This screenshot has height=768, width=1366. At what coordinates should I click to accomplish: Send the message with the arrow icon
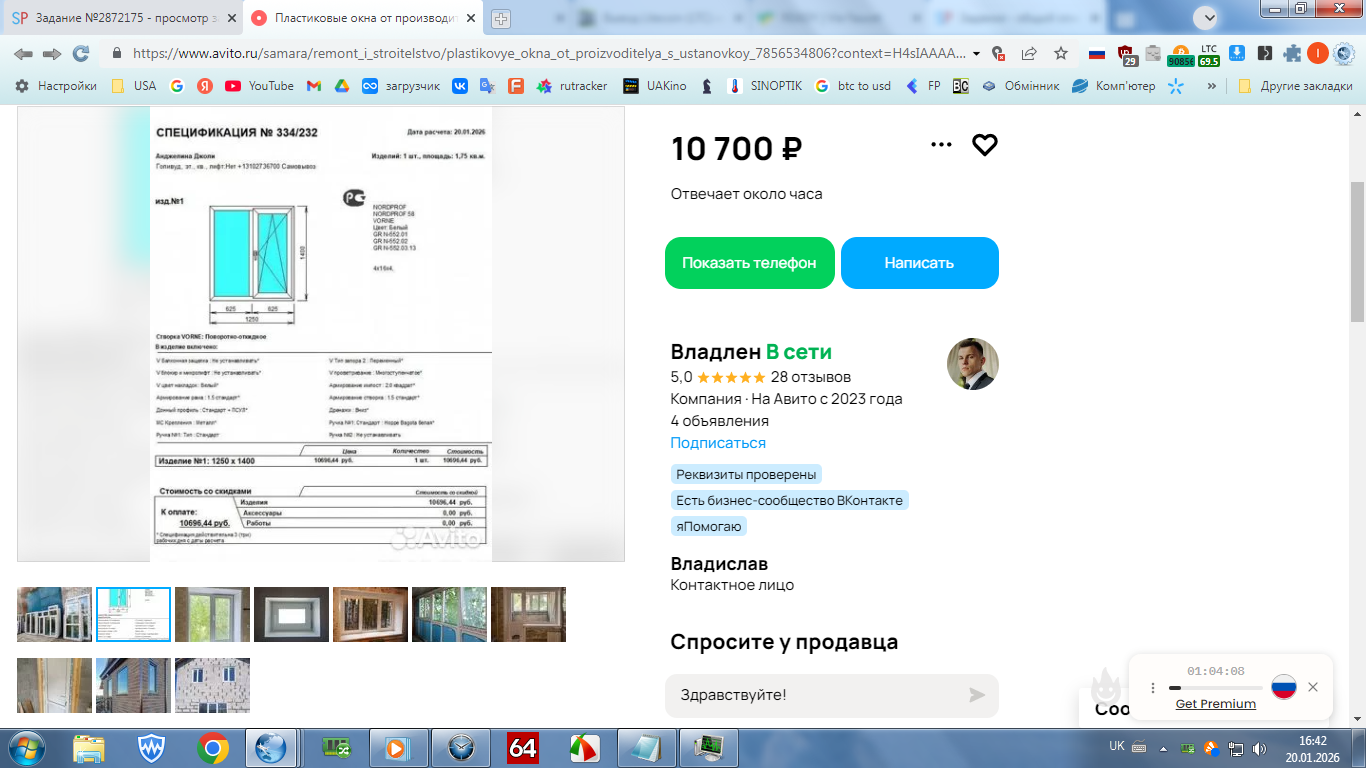coord(977,695)
